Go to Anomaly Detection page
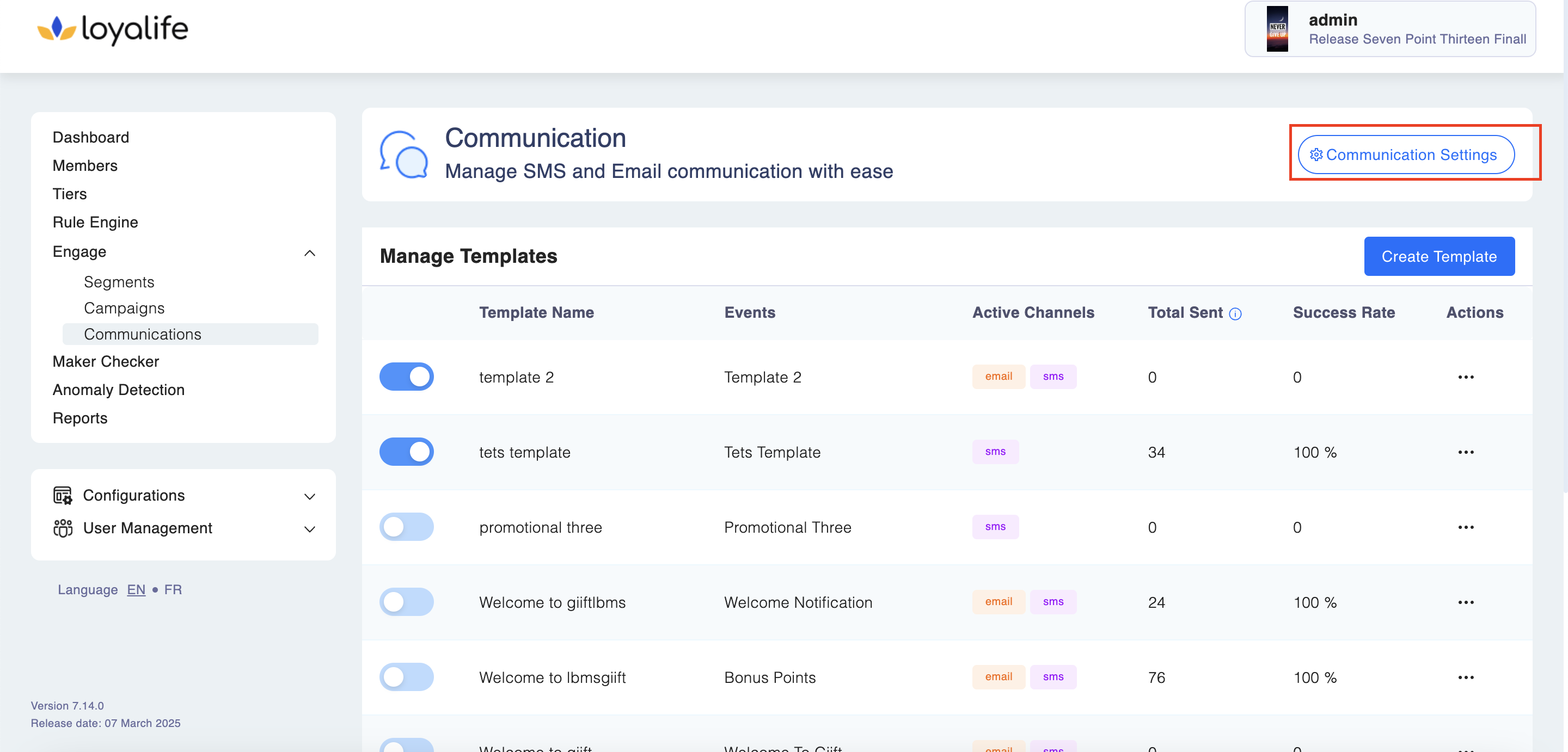This screenshot has width=1568, height=752. [118, 390]
